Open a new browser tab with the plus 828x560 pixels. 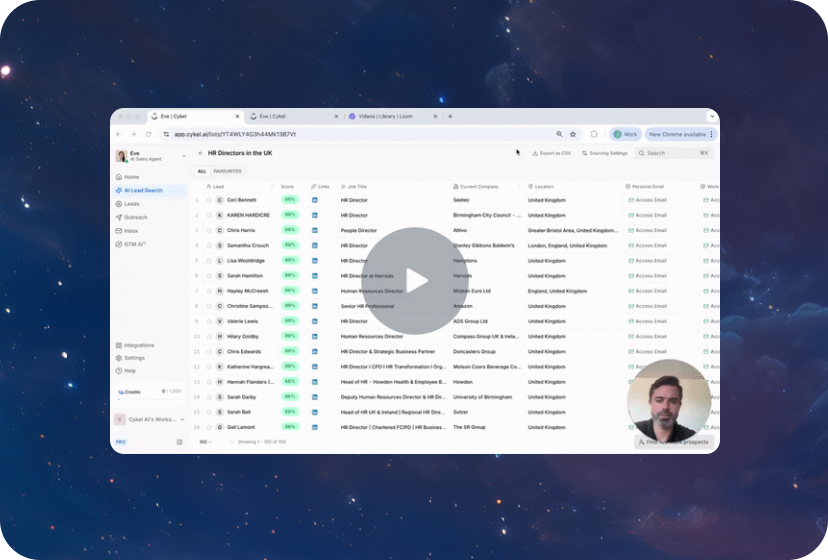[450, 116]
